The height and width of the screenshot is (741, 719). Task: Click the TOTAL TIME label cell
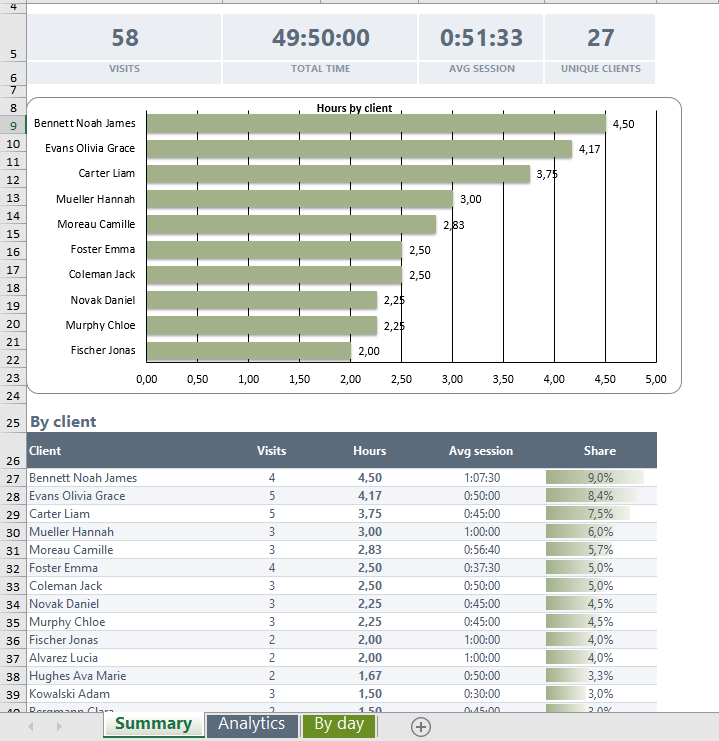click(x=320, y=72)
